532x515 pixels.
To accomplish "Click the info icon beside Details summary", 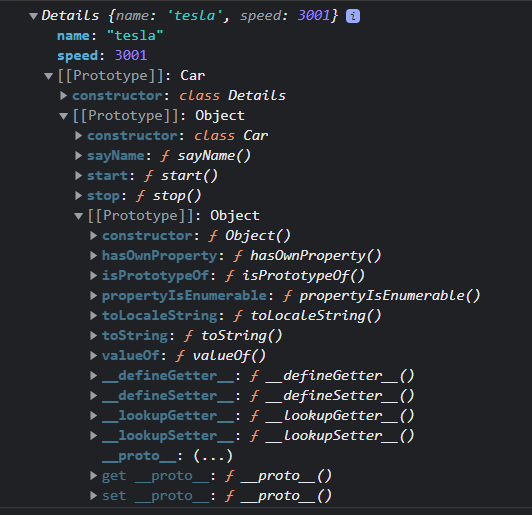I will [x=353, y=16].
